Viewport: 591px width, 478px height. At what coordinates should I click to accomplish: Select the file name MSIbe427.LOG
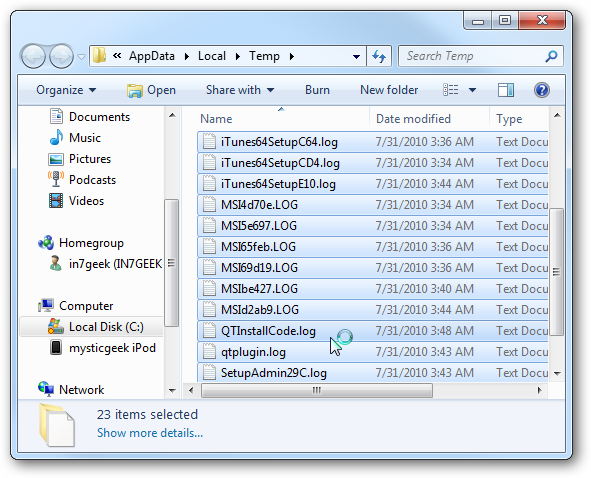(259, 289)
